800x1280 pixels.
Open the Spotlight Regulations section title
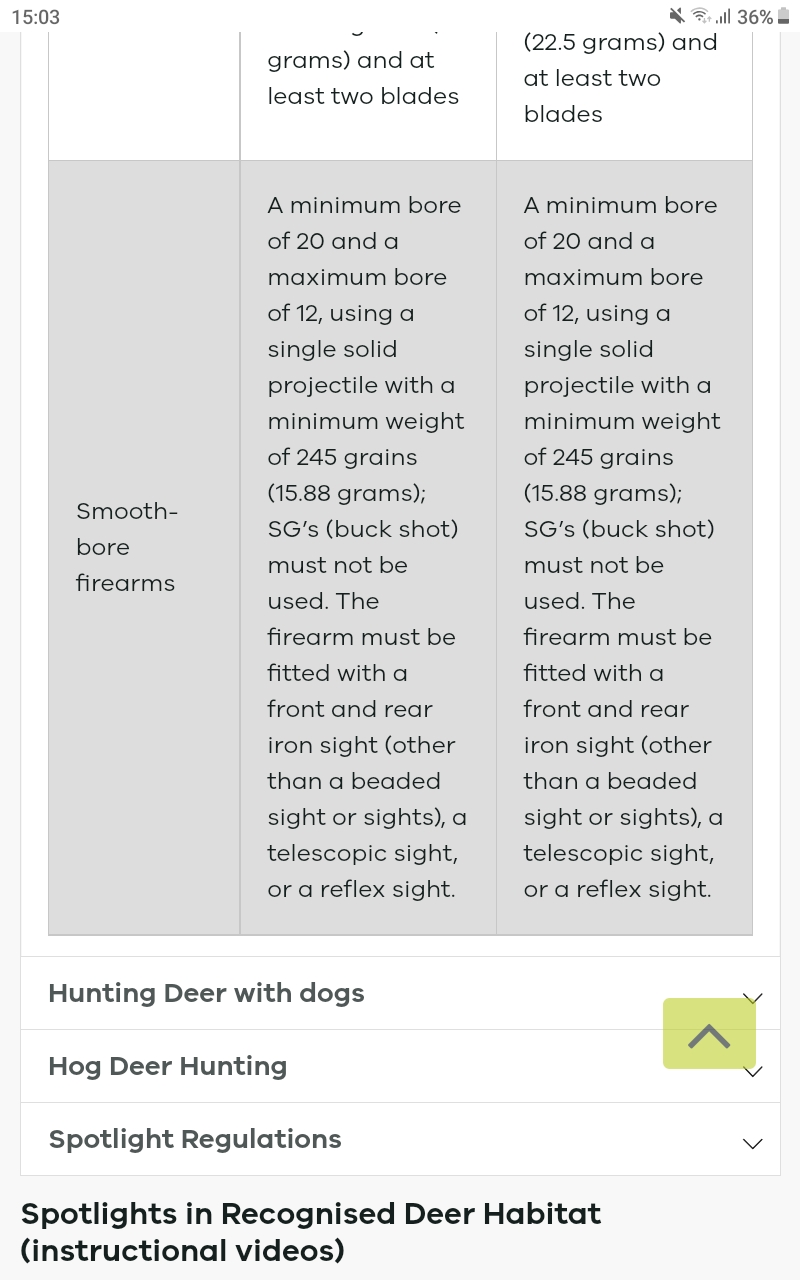195,1139
